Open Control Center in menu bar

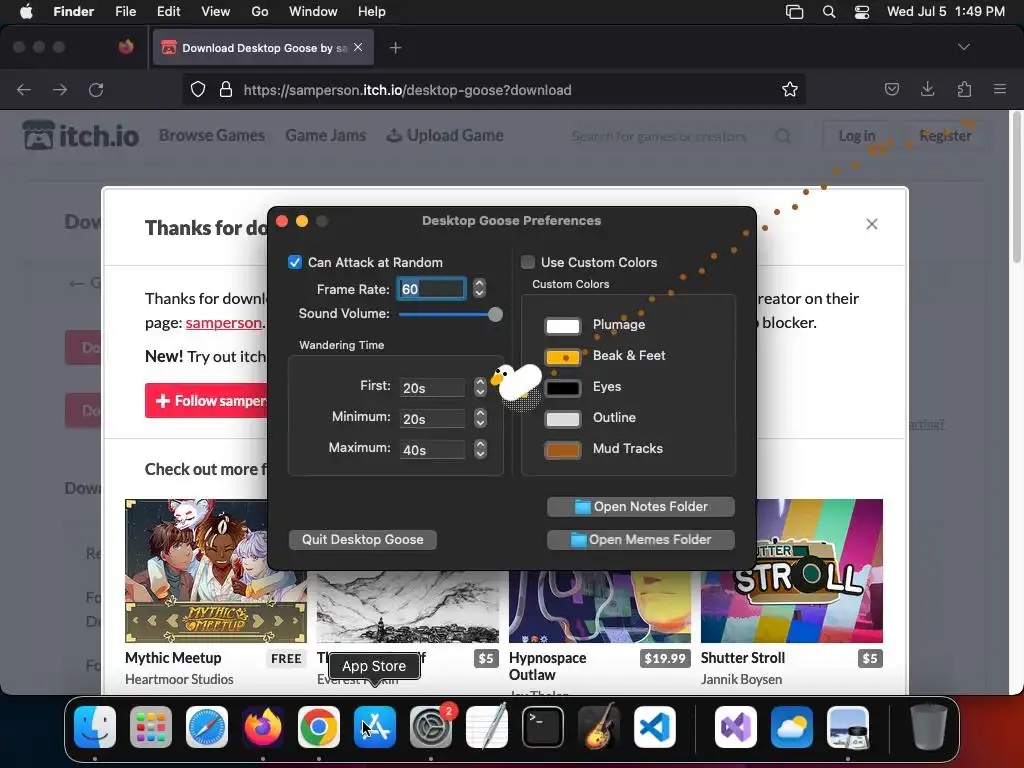pyautogui.click(x=861, y=12)
